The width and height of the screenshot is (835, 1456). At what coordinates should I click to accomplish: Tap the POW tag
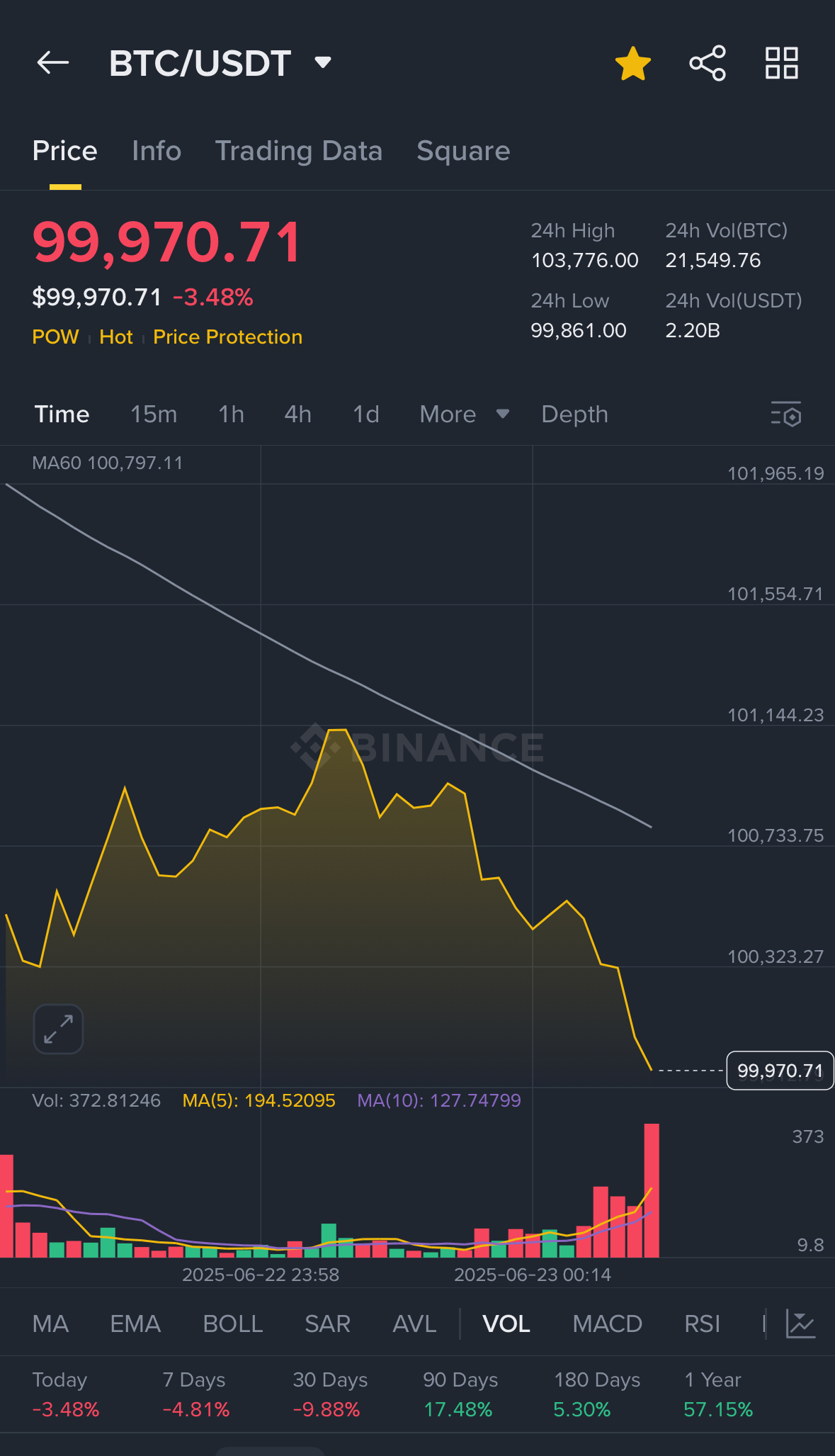click(x=55, y=337)
